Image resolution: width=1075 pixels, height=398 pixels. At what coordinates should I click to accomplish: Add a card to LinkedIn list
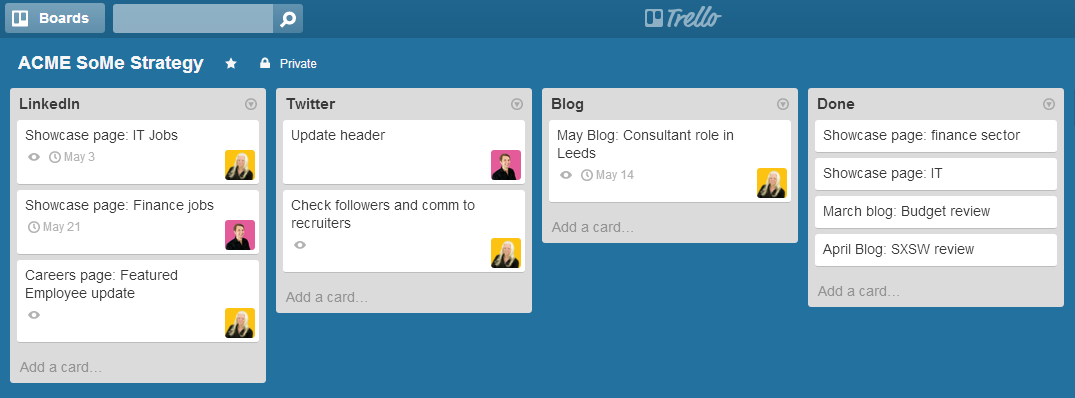pyautogui.click(x=61, y=367)
